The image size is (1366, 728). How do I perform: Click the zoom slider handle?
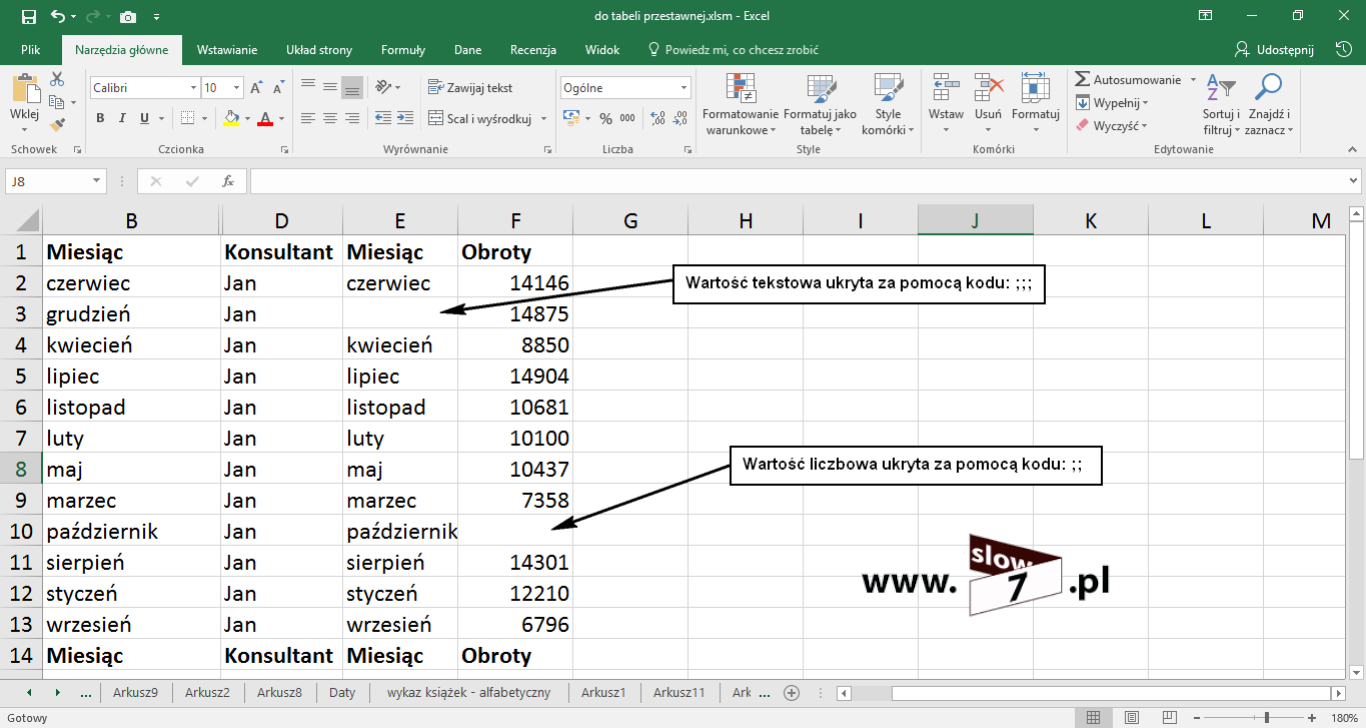(1267, 717)
